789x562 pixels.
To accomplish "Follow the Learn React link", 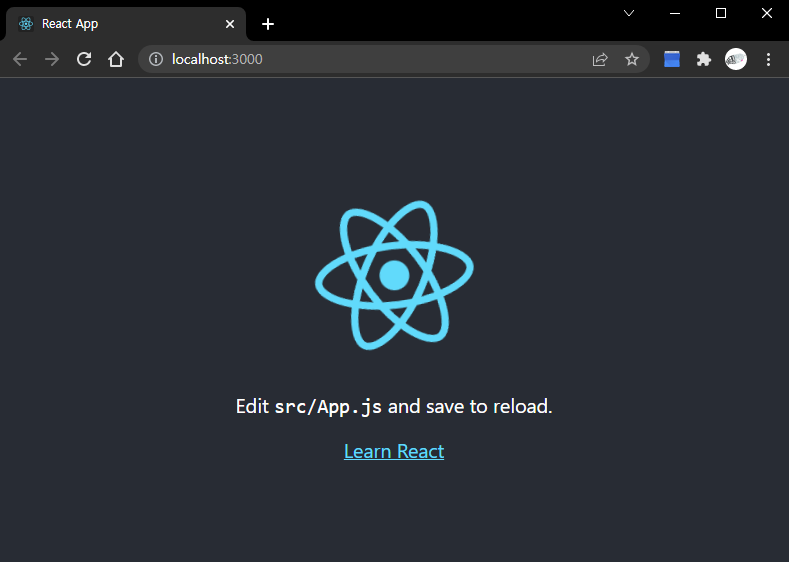I will tap(394, 451).
